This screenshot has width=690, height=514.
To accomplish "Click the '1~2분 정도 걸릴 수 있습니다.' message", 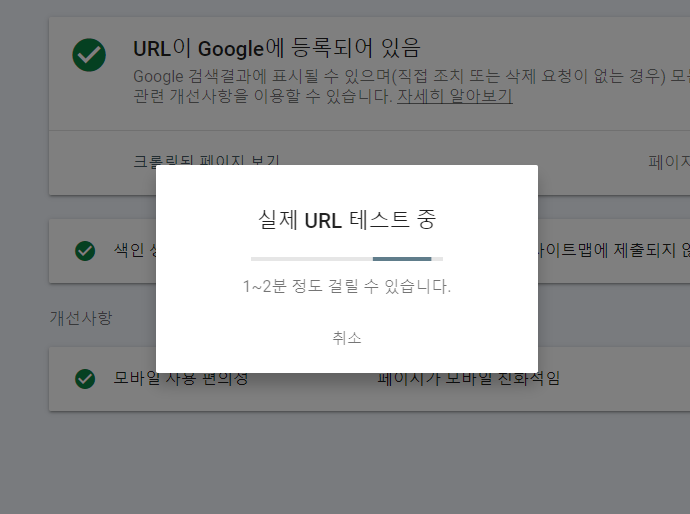I will point(347,286).
